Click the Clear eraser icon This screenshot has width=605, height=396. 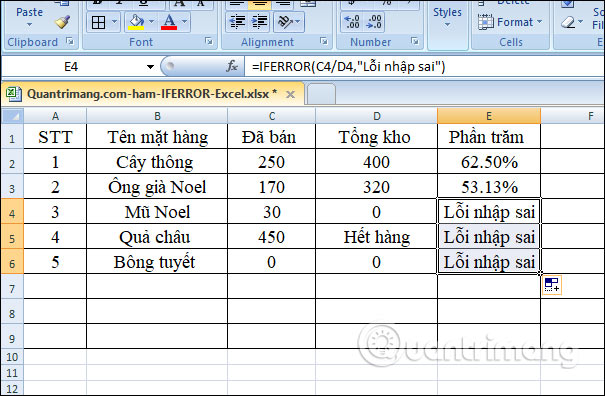(x=568, y=22)
